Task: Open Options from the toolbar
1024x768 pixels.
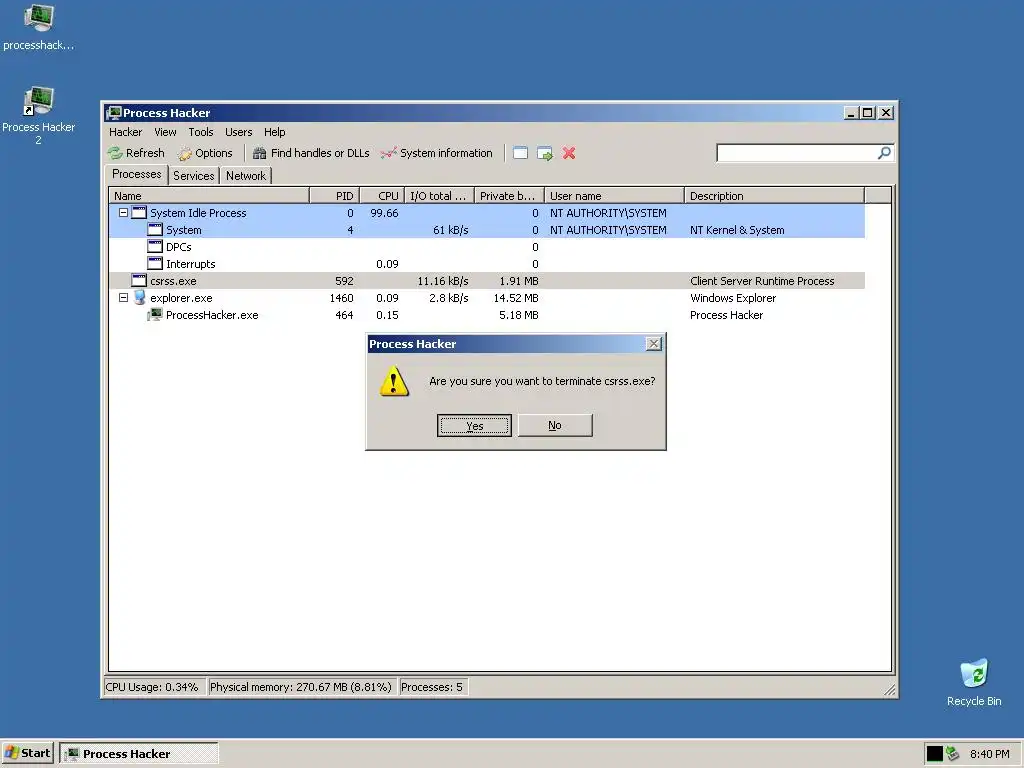Action: pos(205,153)
